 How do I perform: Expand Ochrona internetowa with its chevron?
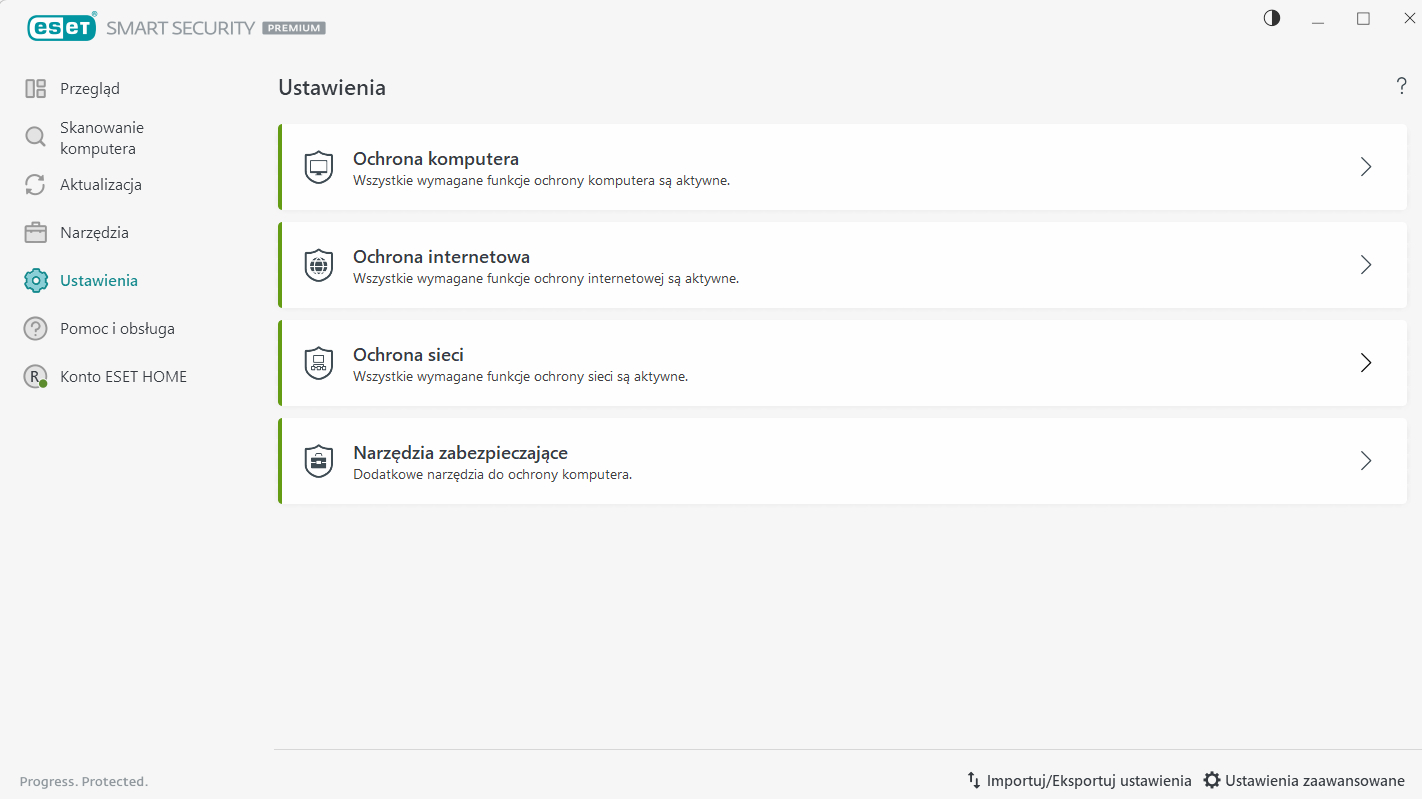pyautogui.click(x=1366, y=265)
